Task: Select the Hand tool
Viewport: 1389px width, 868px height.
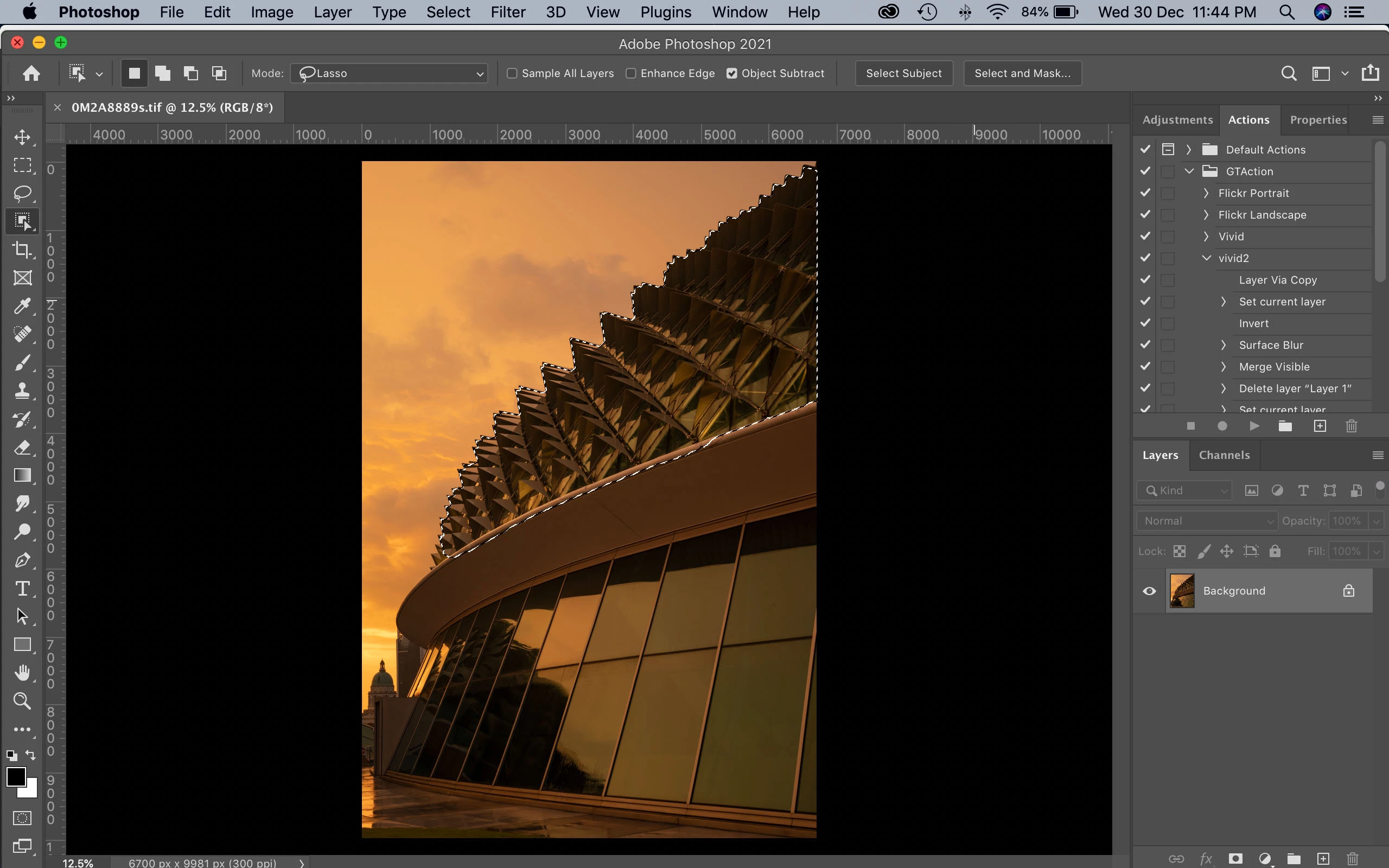Action: (22, 672)
